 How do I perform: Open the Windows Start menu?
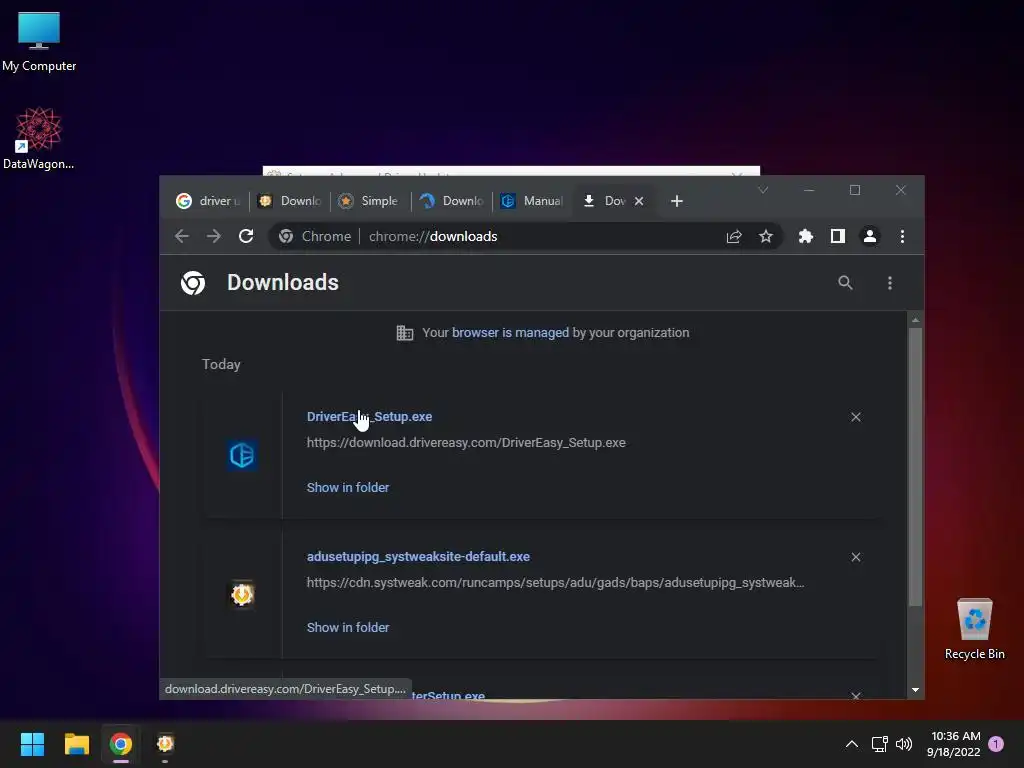(32, 744)
